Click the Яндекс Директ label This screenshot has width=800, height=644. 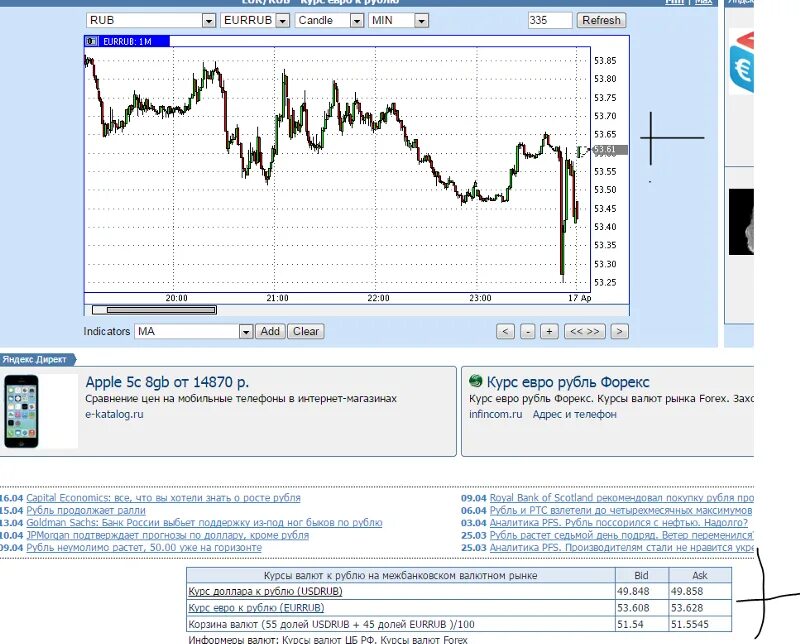click(x=36, y=359)
